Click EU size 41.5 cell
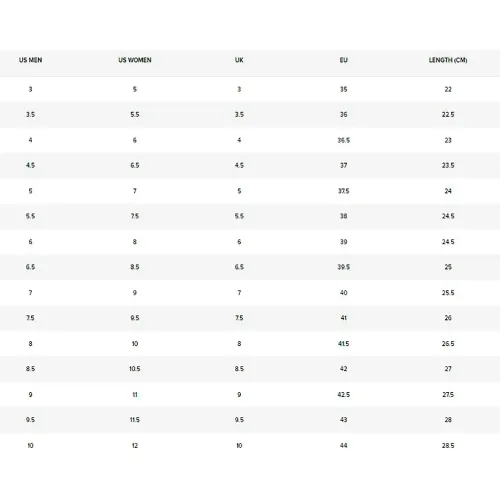500x500 pixels. (344, 344)
